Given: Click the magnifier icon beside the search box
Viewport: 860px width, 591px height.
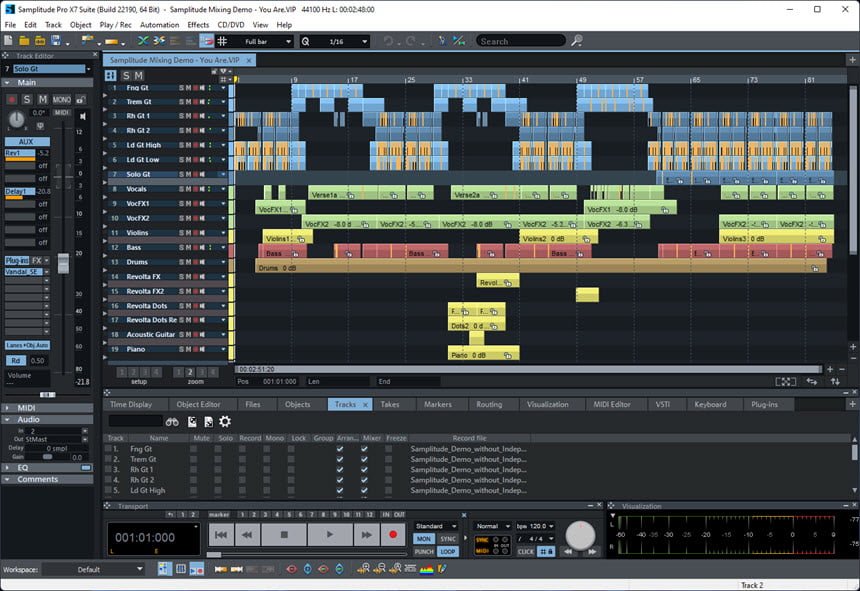Looking at the screenshot, I should point(576,41).
